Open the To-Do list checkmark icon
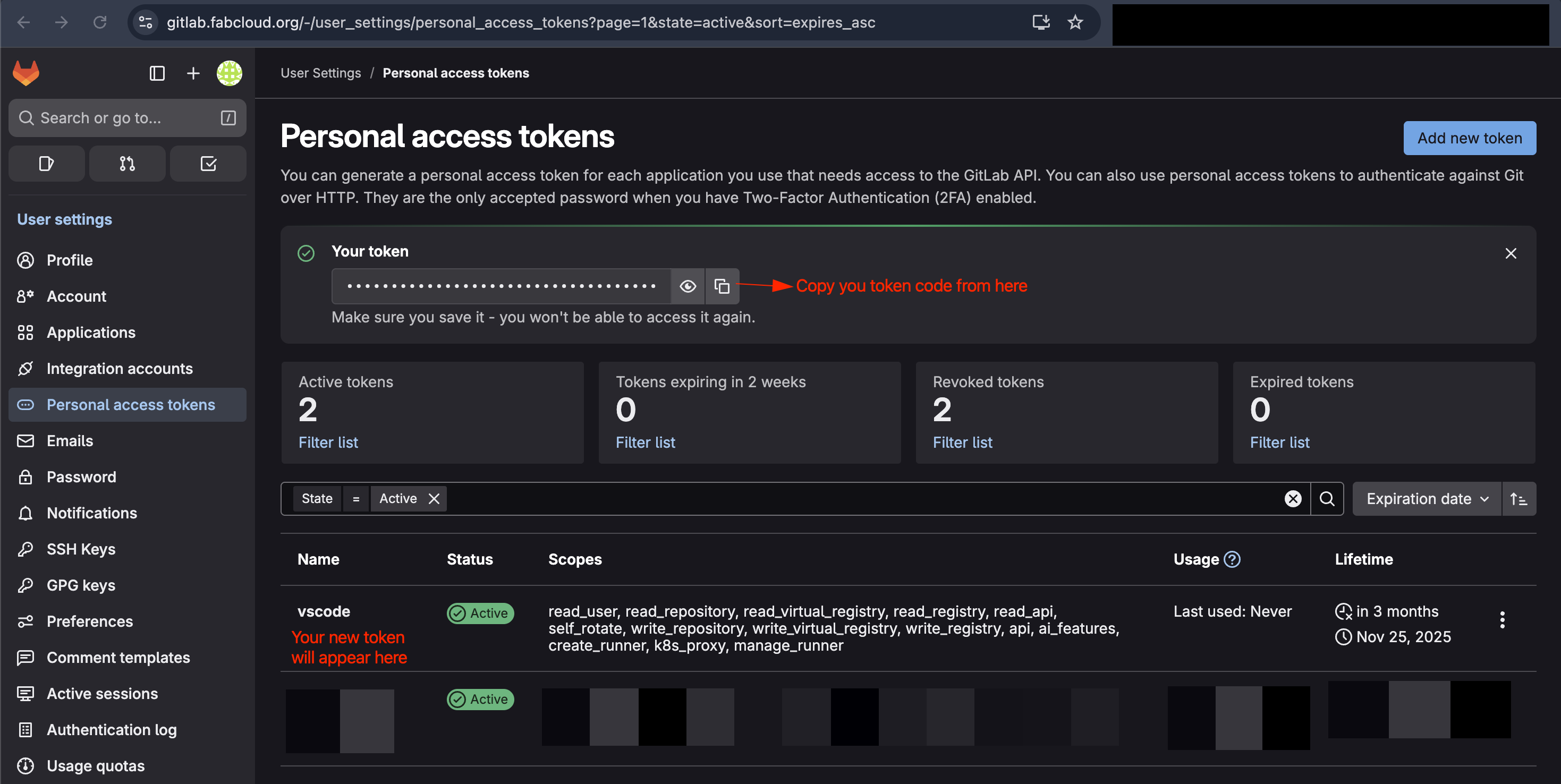 tap(208, 163)
